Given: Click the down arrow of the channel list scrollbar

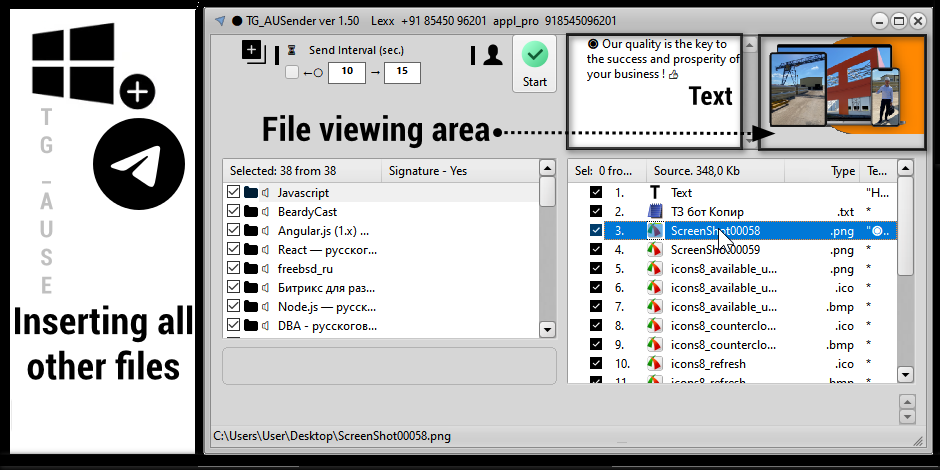Looking at the screenshot, I should [547, 329].
